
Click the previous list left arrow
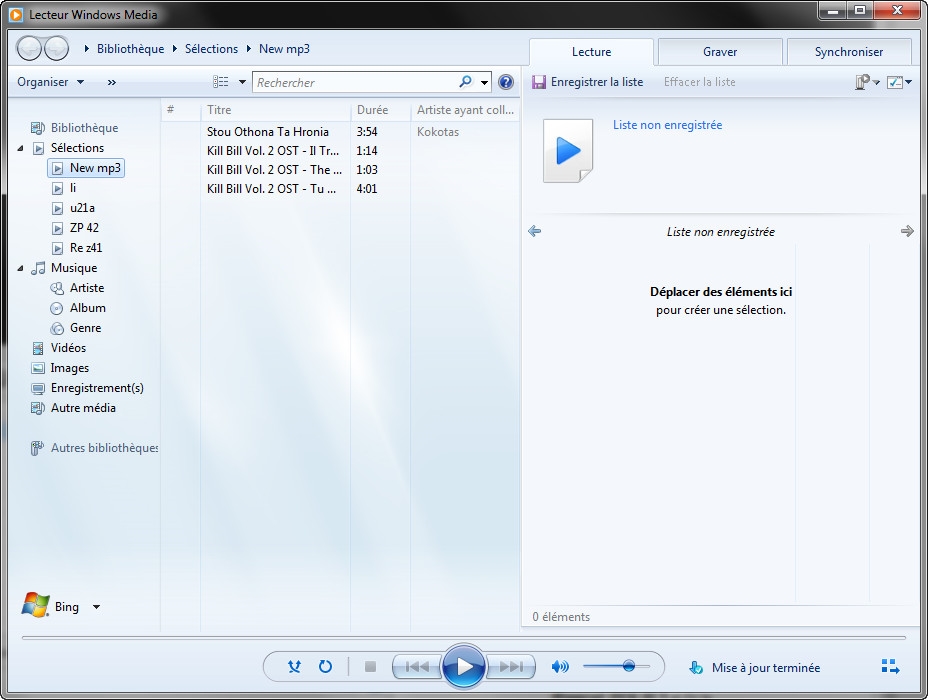coord(534,231)
